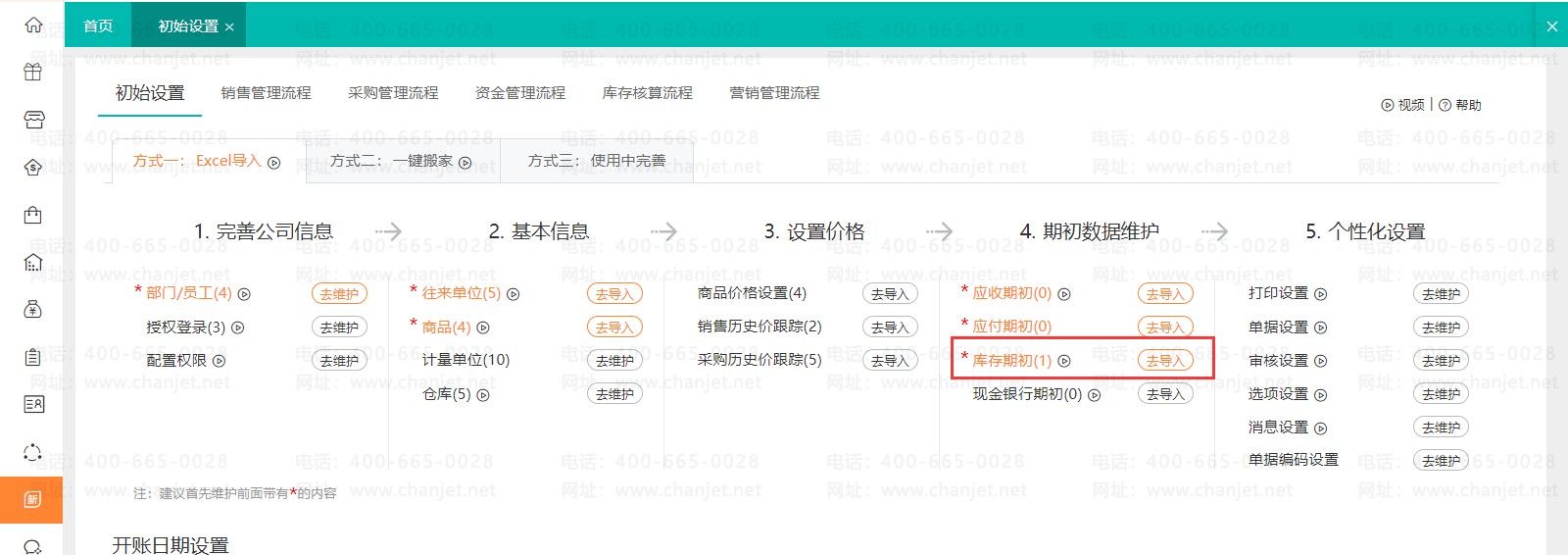Open the 库存核算流程 tab

[x=647, y=93]
